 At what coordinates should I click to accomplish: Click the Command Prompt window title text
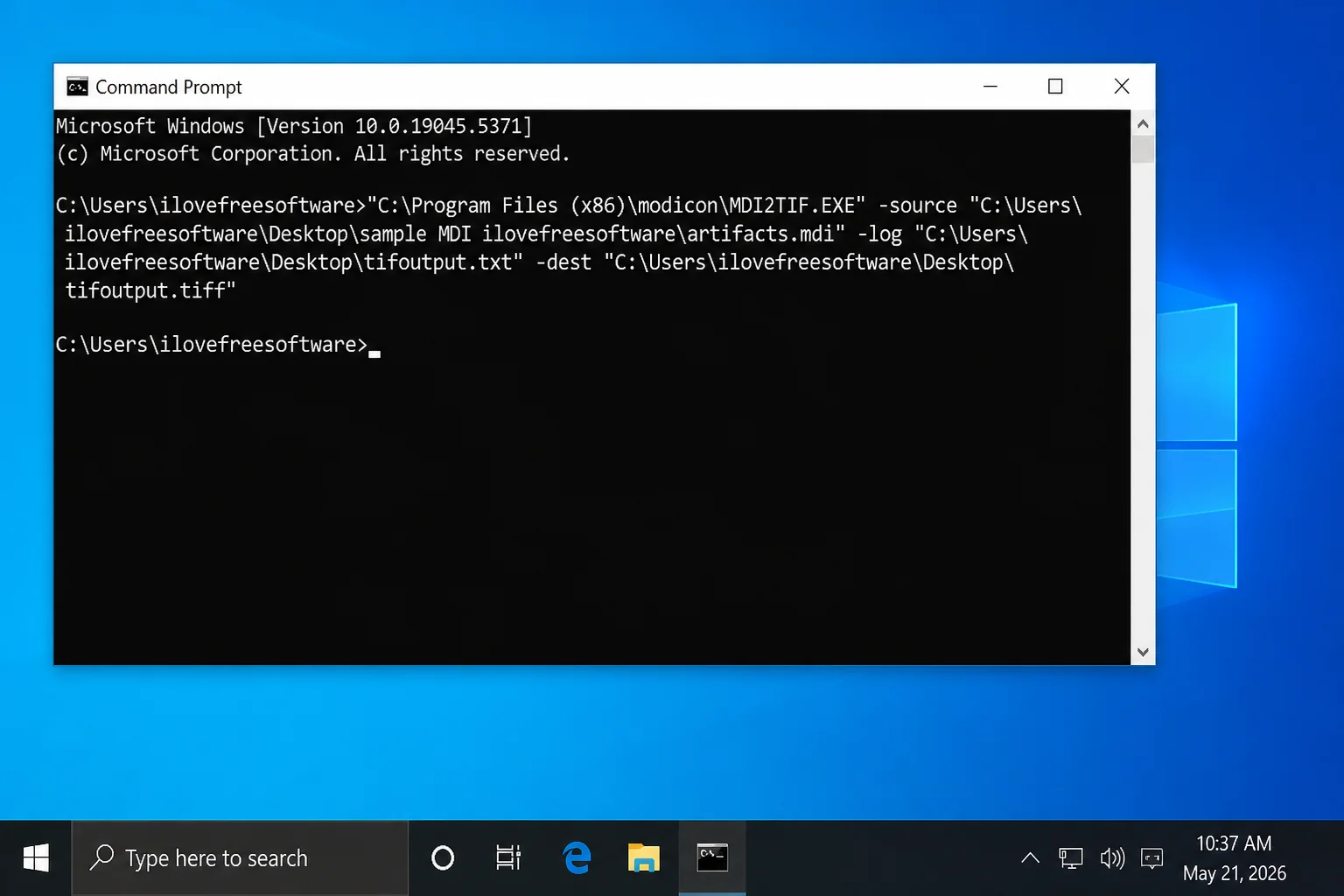[x=169, y=87]
